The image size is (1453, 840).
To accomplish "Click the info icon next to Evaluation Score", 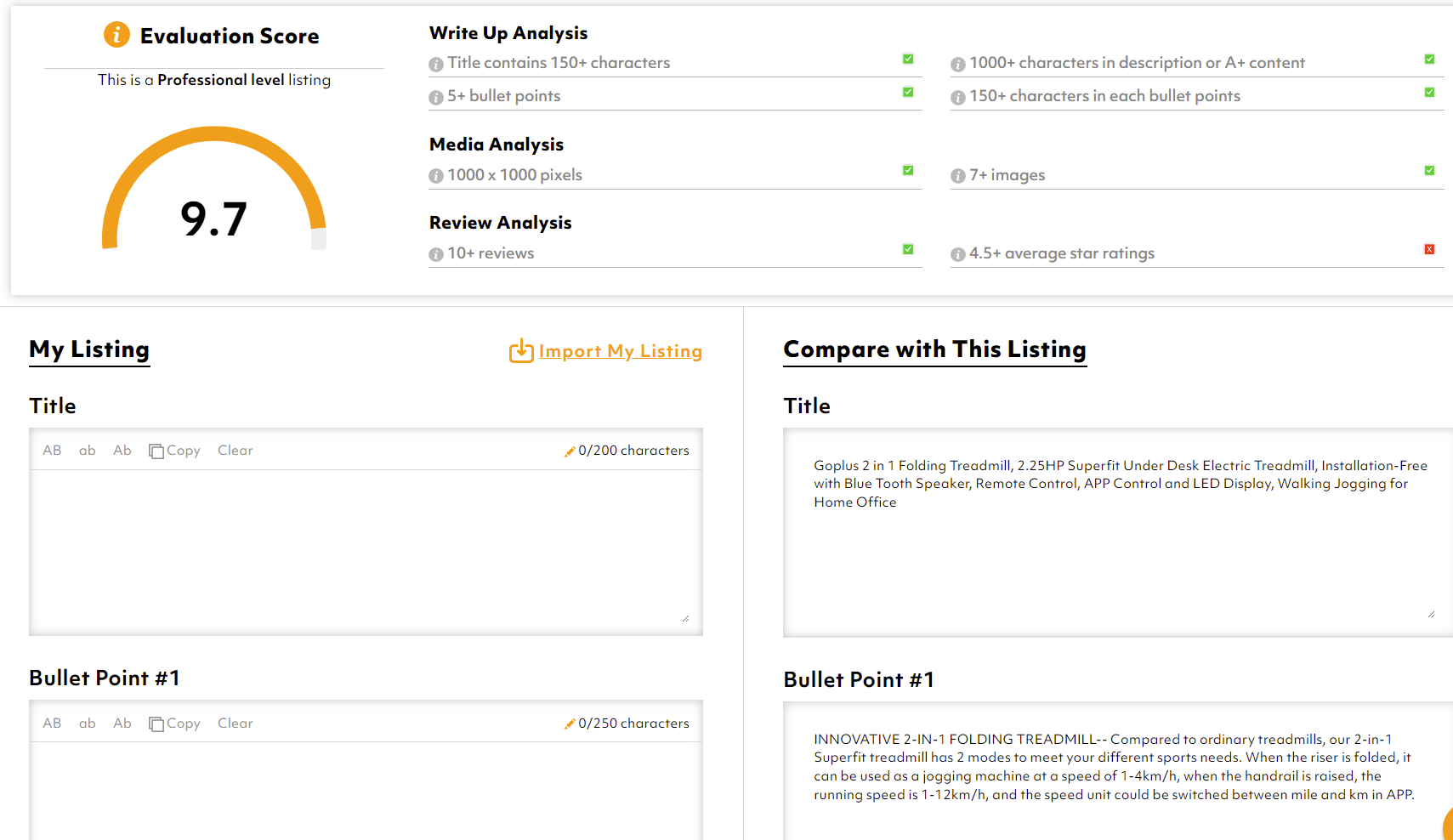I will point(116,35).
